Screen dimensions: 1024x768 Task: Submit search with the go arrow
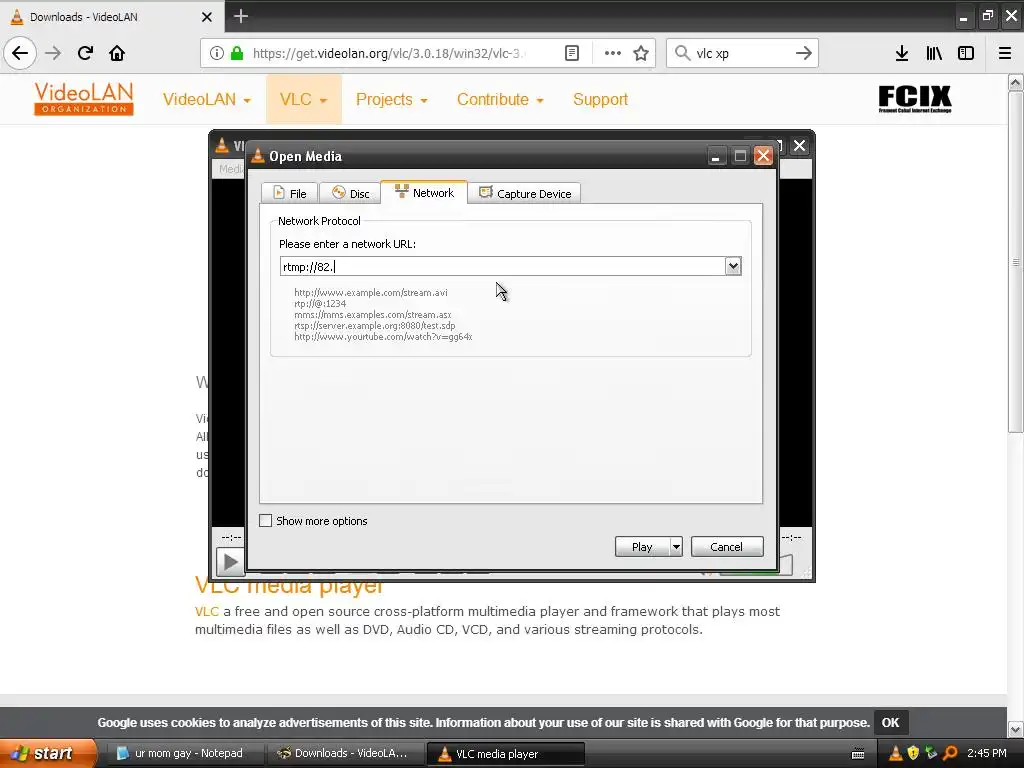click(x=804, y=53)
